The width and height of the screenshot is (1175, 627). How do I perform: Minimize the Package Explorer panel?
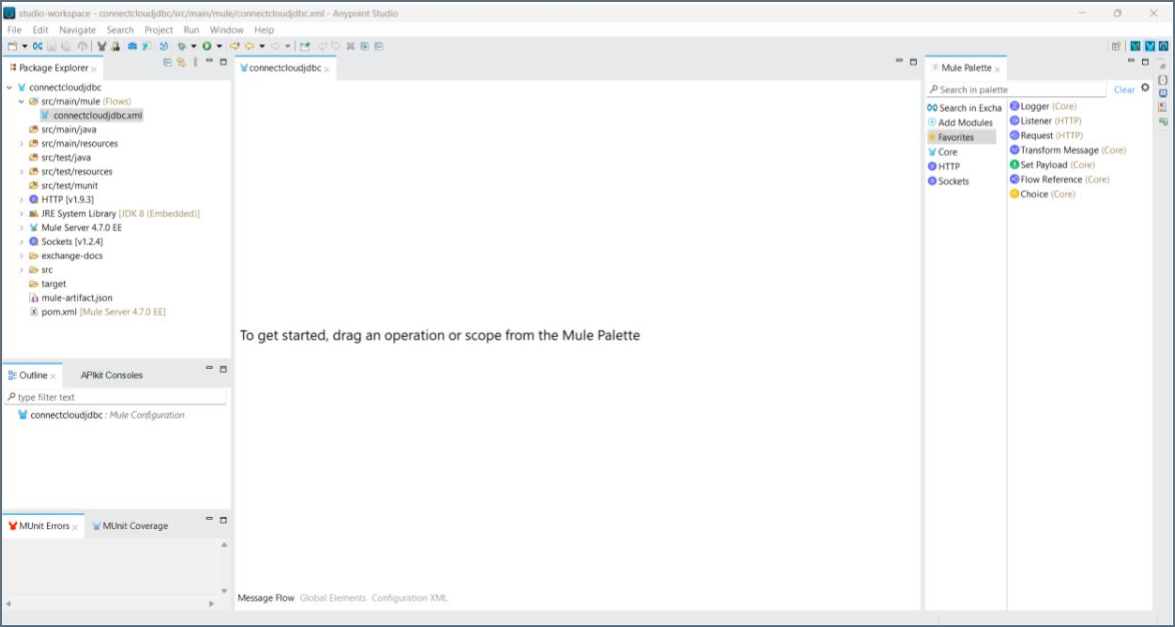click(210, 61)
